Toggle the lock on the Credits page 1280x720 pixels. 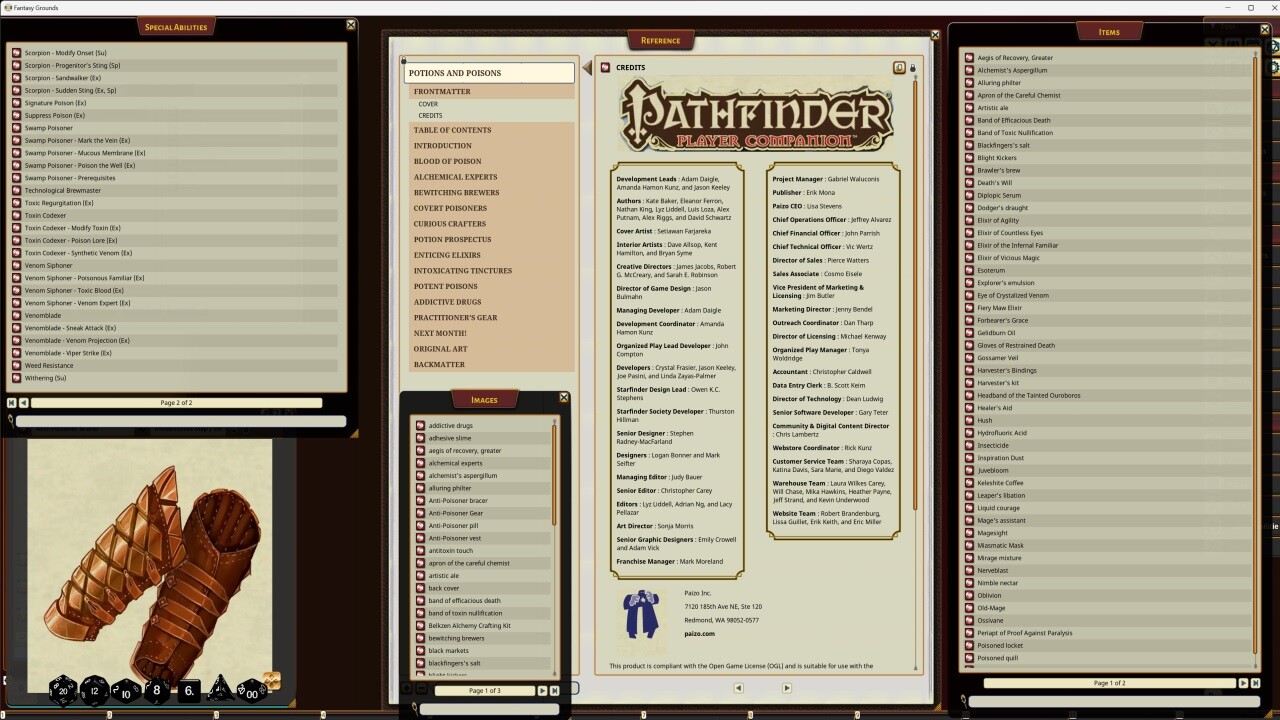point(912,68)
